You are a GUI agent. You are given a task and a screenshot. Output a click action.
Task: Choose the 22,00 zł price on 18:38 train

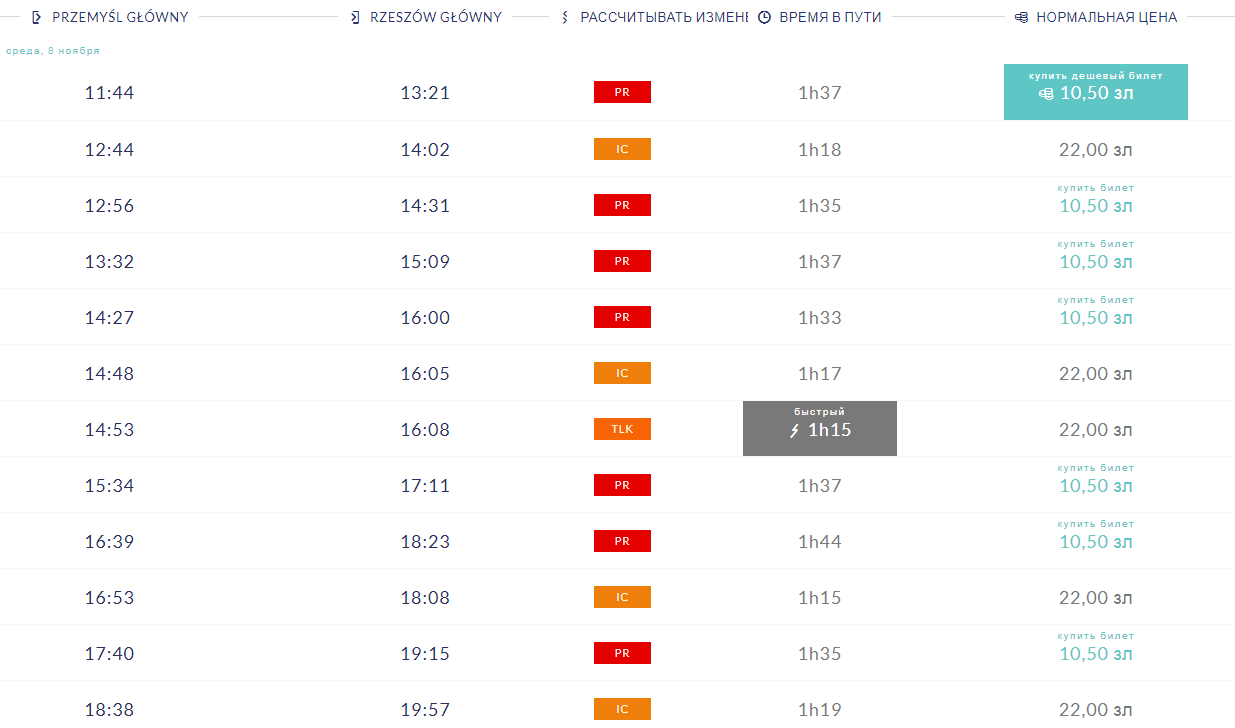(x=1096, y=710)
